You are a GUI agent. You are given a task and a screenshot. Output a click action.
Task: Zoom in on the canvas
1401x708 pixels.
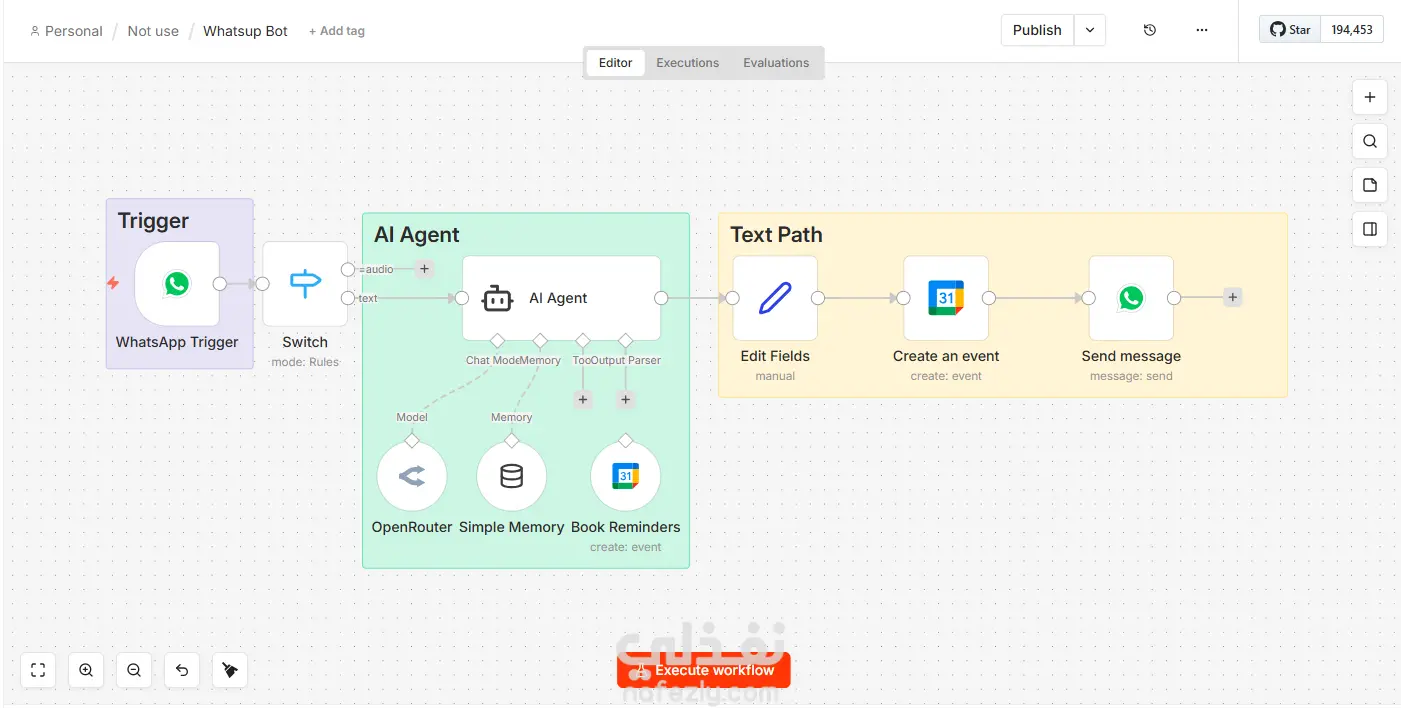[x=86, y=670]
